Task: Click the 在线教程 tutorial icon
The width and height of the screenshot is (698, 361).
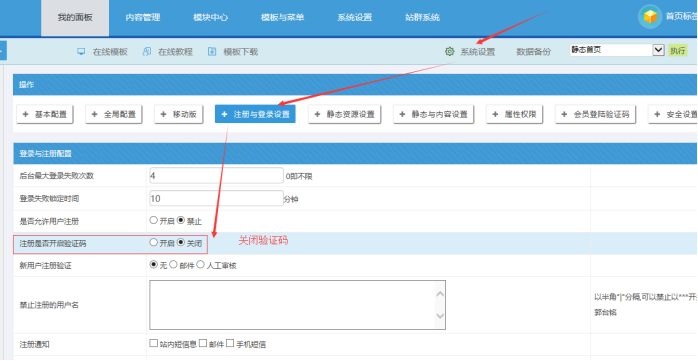Action: 146,51
